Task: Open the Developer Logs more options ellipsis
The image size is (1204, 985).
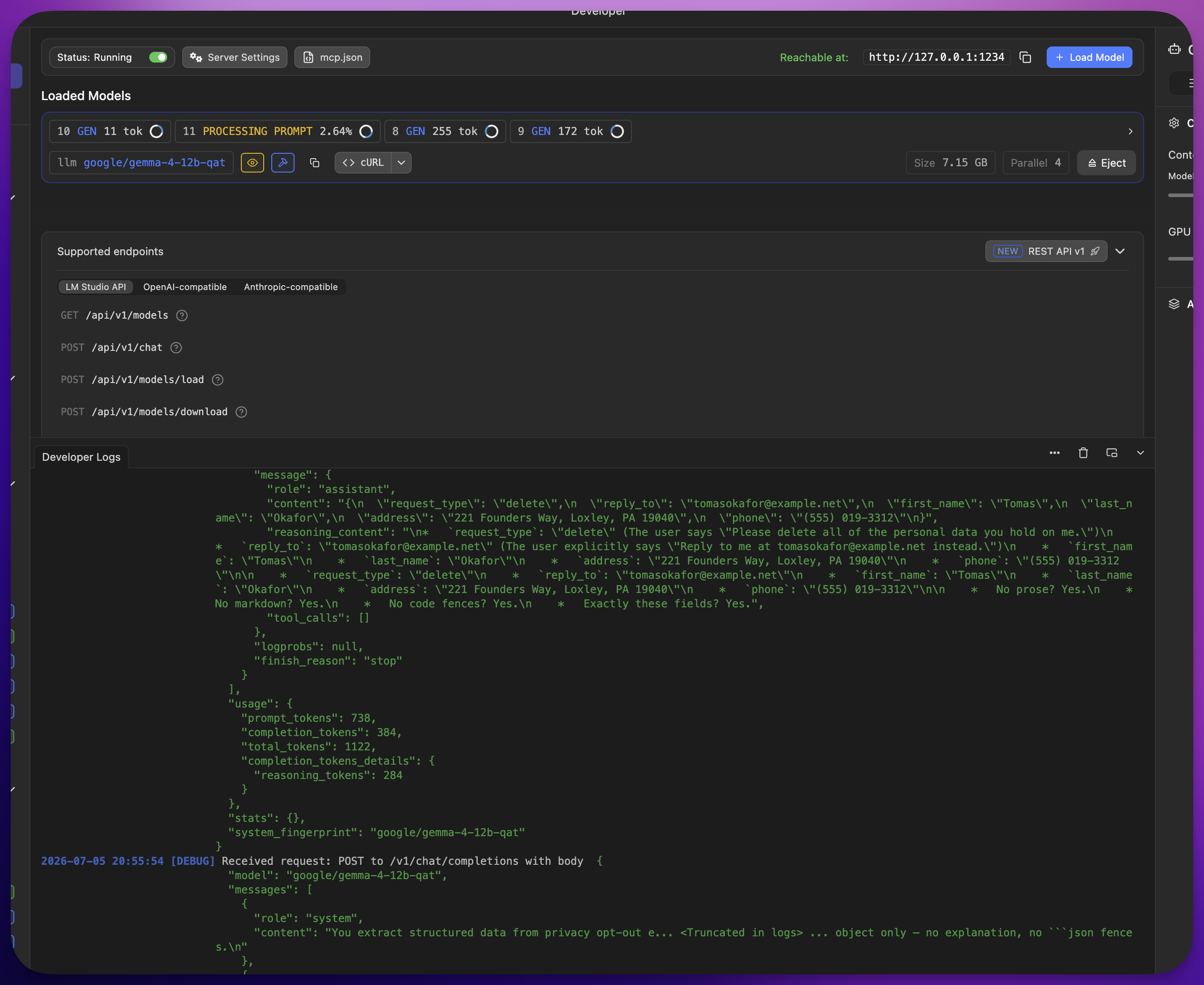Action: coord(1054,453)
